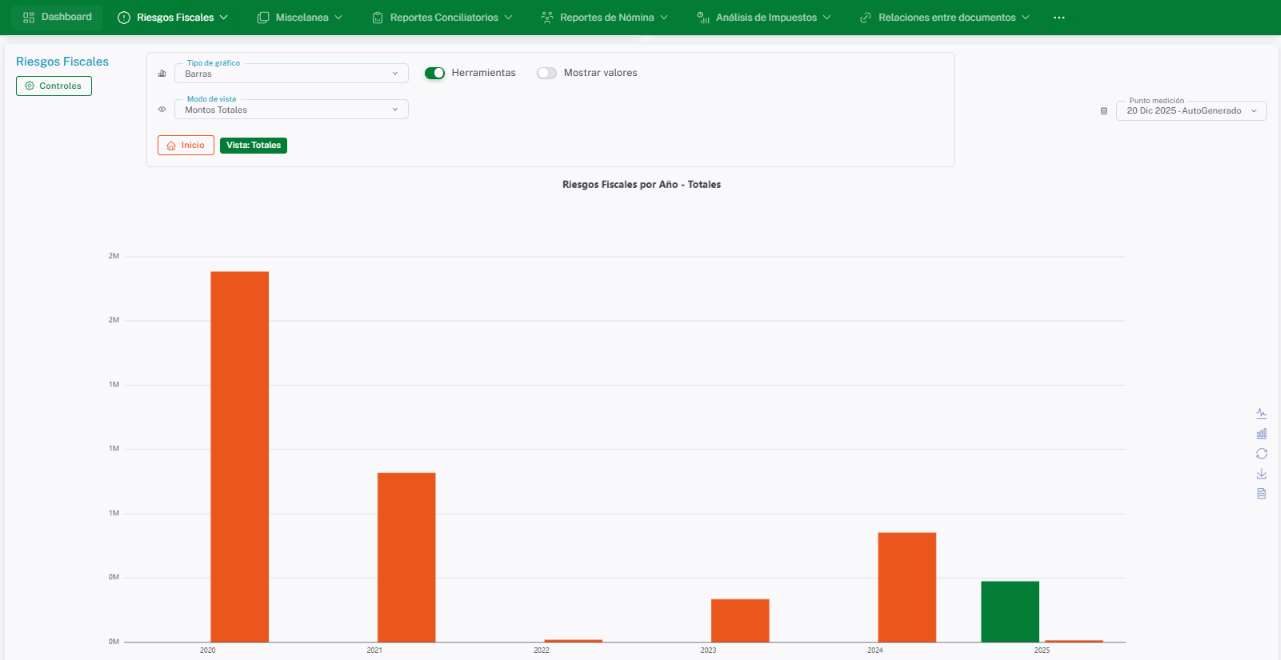Go to the Dashboard tab
This screenshot has height=660, width=1281.
coord(57,17)
